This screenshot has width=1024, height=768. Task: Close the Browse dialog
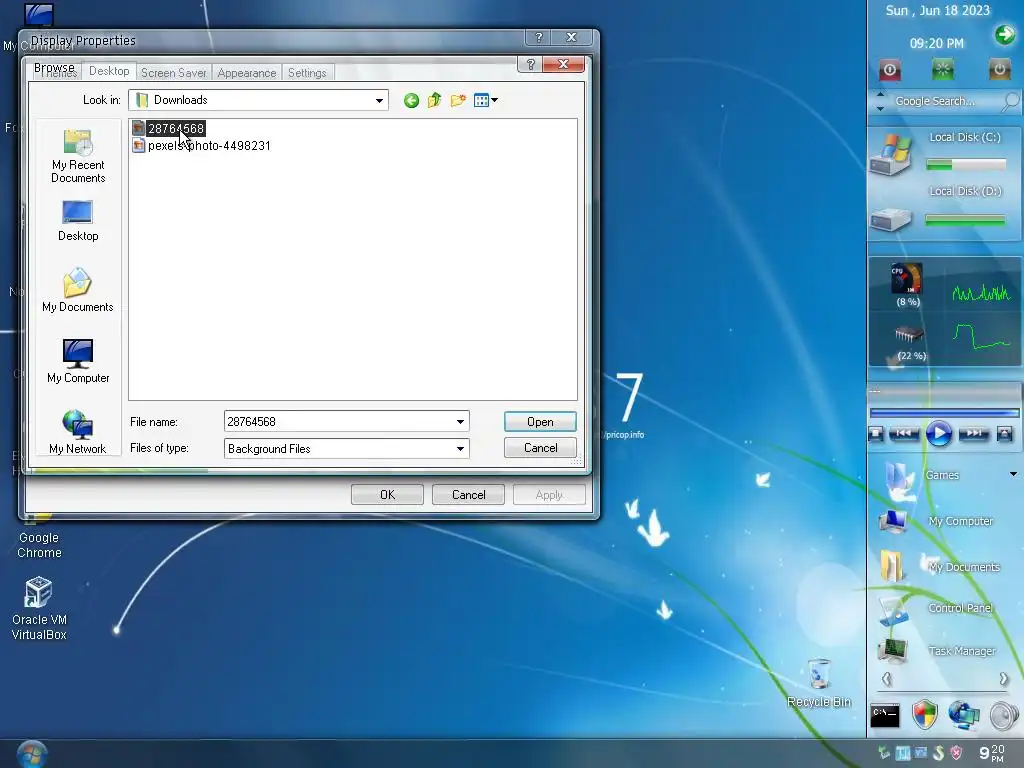(x=563, y=65)
